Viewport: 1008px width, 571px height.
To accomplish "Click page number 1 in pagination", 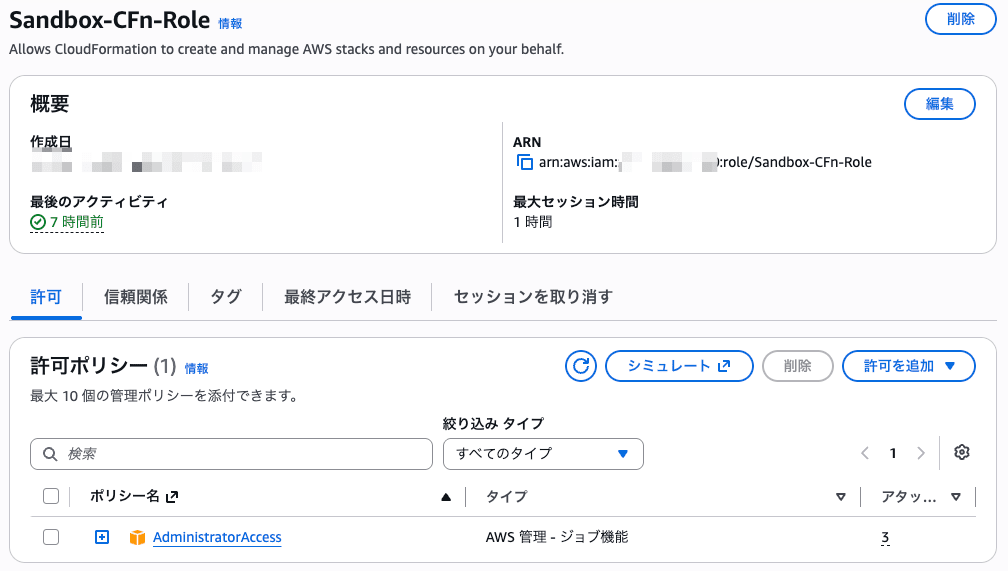I will coord(893,453).
